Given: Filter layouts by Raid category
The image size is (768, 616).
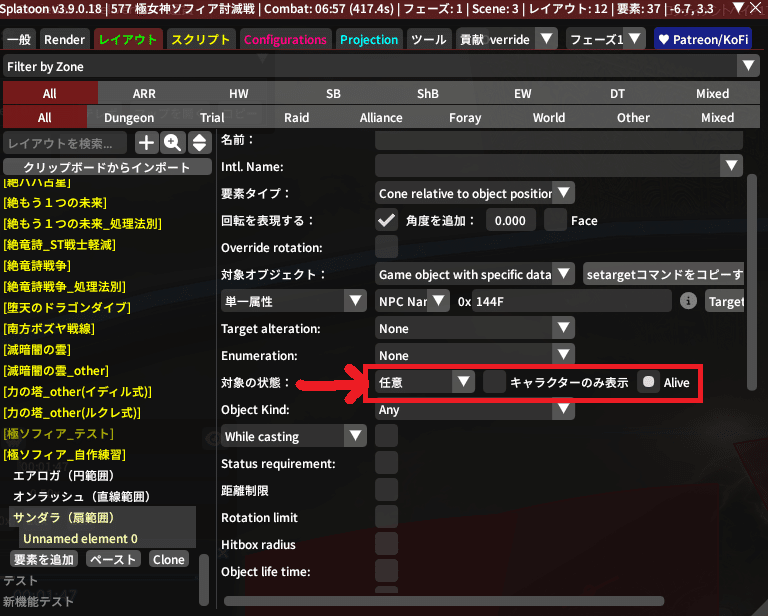Looking at the screenshot, I should 297,117.
